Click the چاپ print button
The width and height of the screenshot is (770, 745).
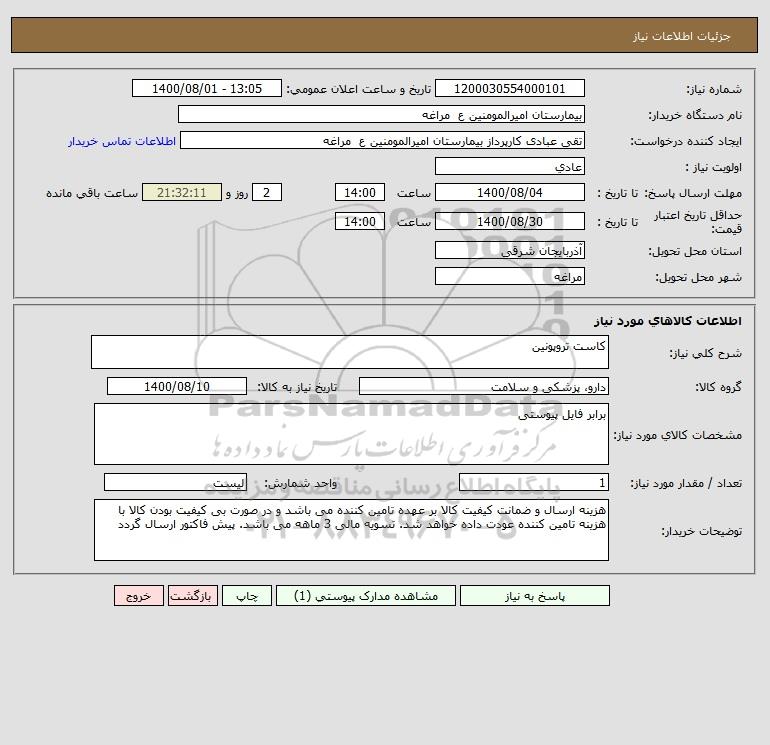(x=247, y=596)
